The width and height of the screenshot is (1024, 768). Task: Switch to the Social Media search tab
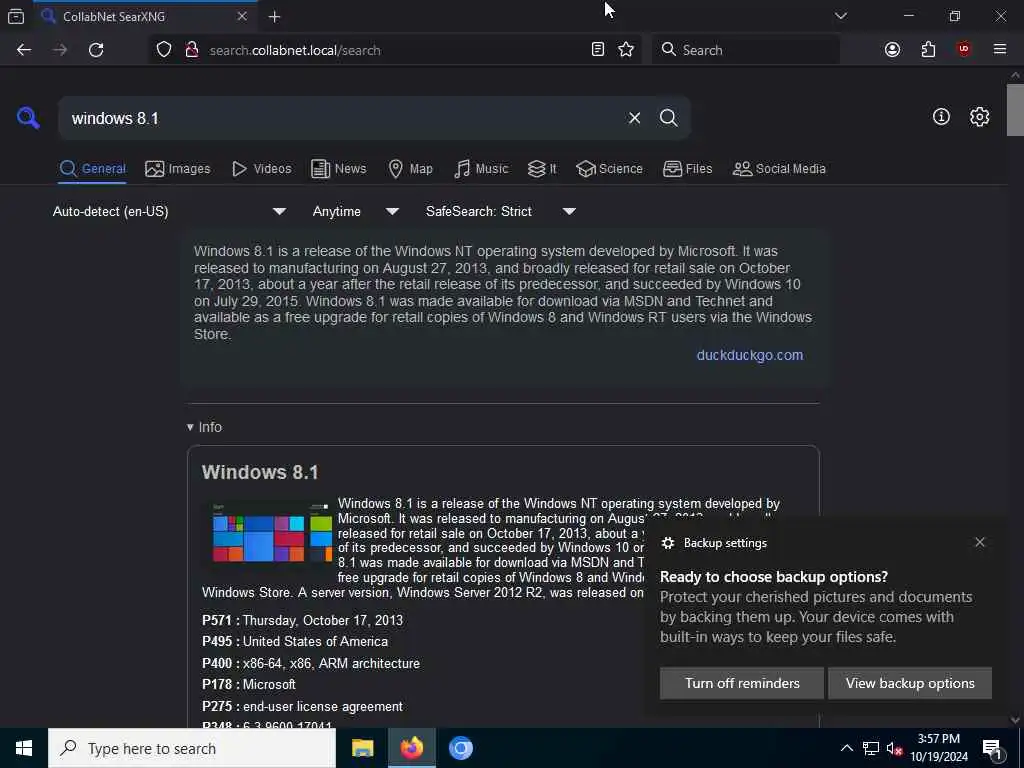tap(779, 168)
